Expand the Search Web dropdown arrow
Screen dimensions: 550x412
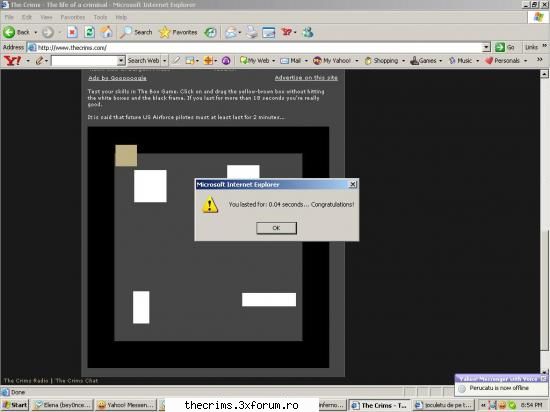164,61
